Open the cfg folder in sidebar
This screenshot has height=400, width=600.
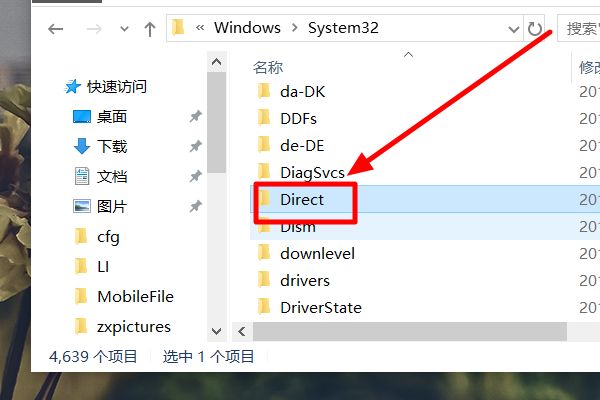click(x=108, y=237)
